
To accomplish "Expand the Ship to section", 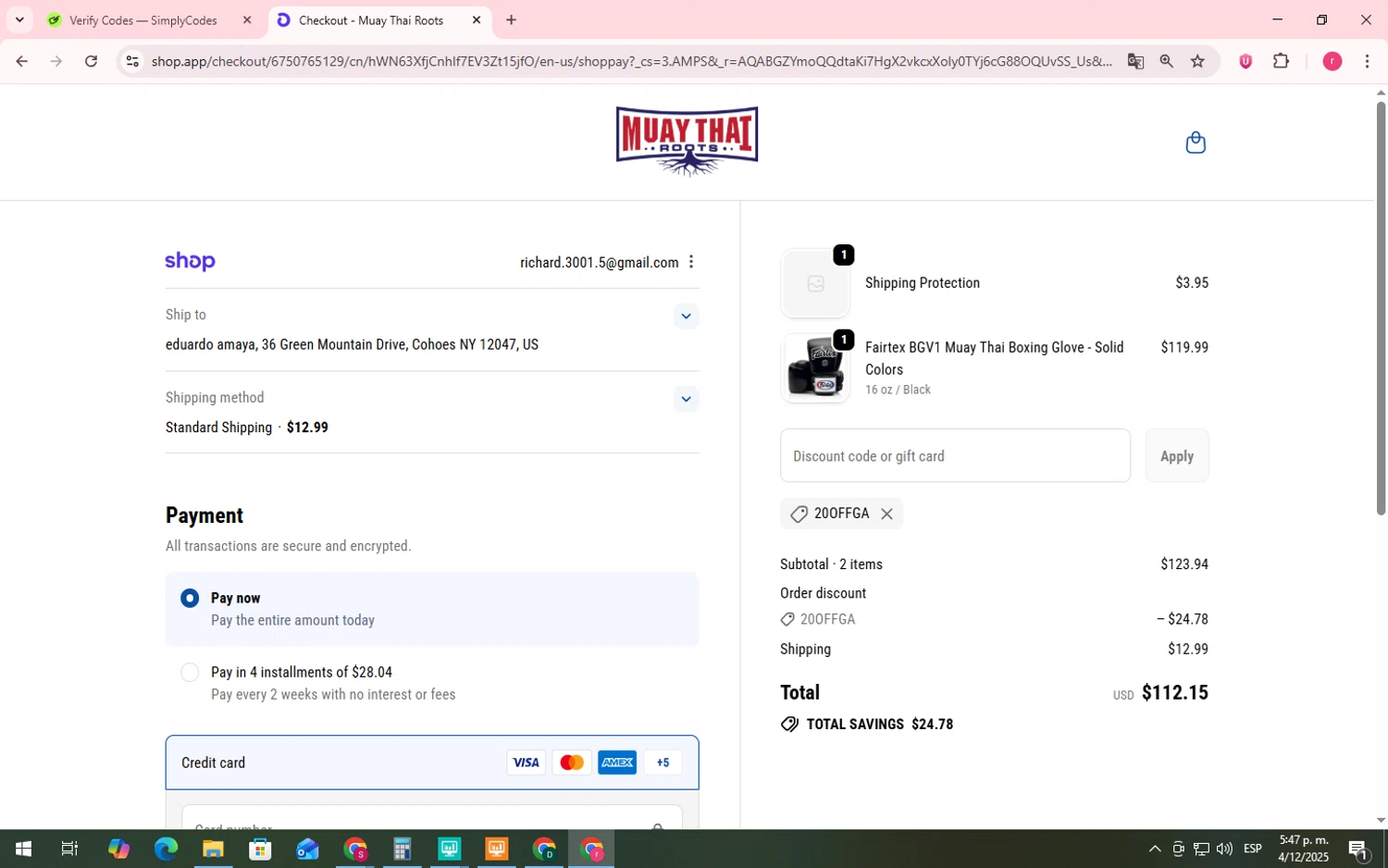I will pos(686,316).
